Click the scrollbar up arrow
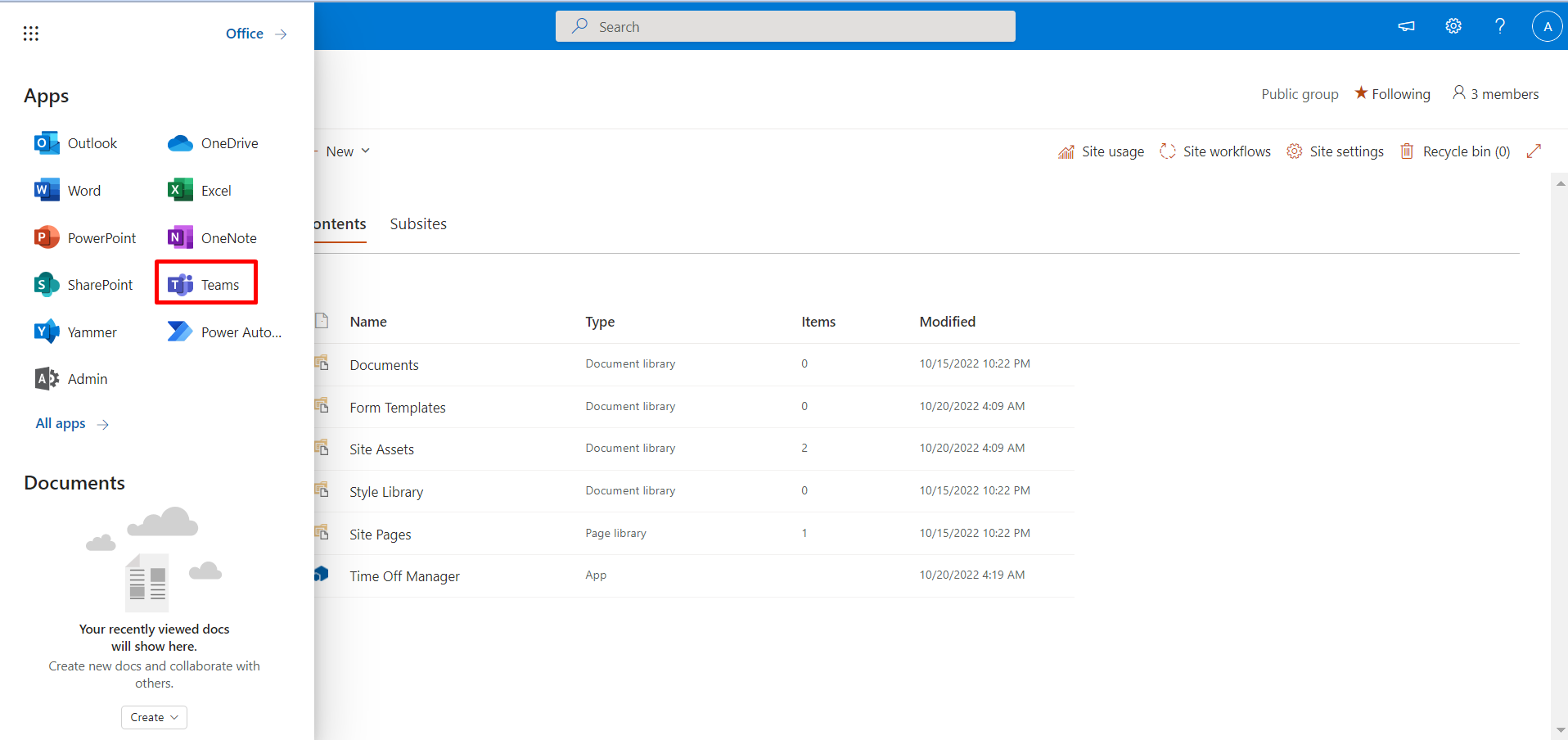The width and height of the screenshot is (1568, 740). tap(1560, 183)
